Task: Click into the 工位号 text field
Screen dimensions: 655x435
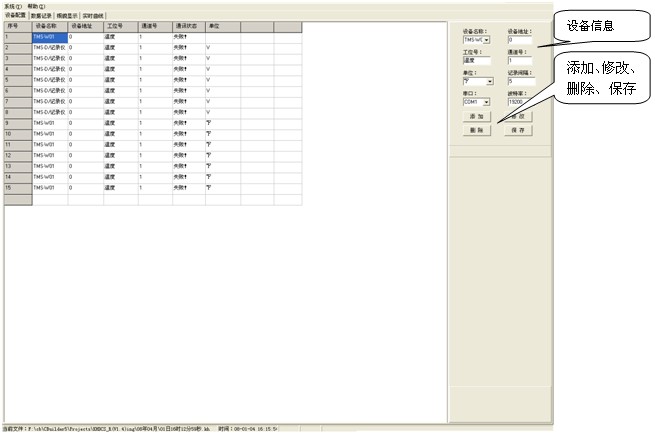Action: pos(476,61)
